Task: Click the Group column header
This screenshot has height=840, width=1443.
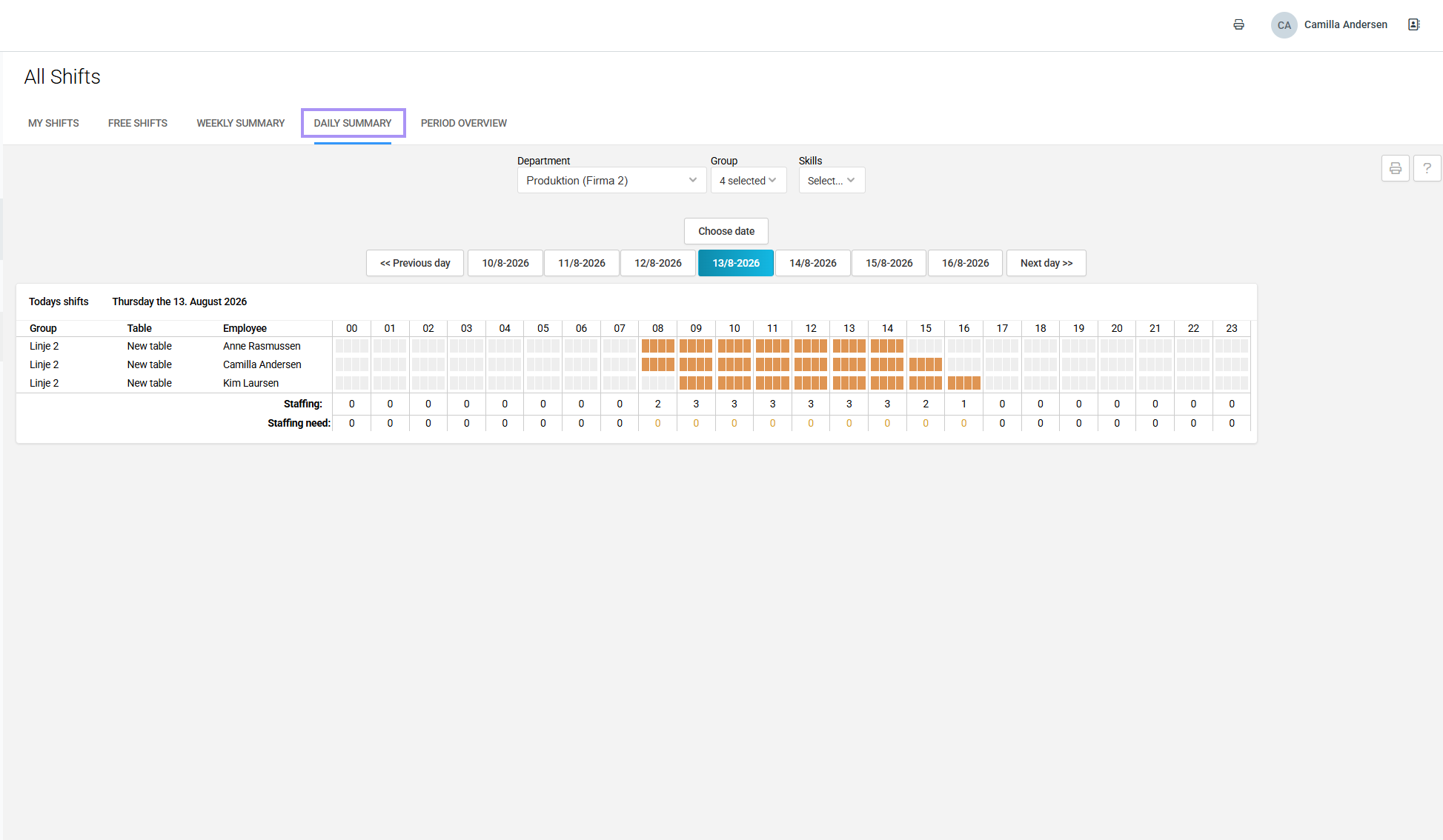Action: (43, 328)
